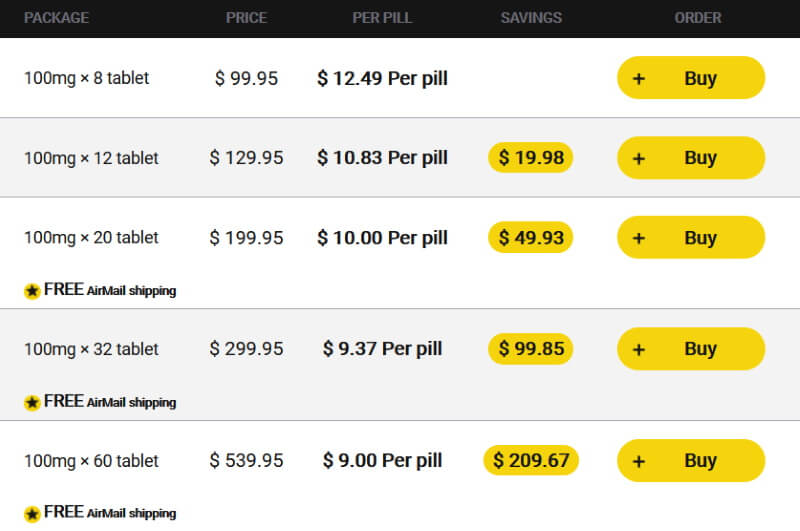Click the star icon under 20 tablet package
Image resolution: width=800 pixels, height=531 pixels.
tap(32, 291)
